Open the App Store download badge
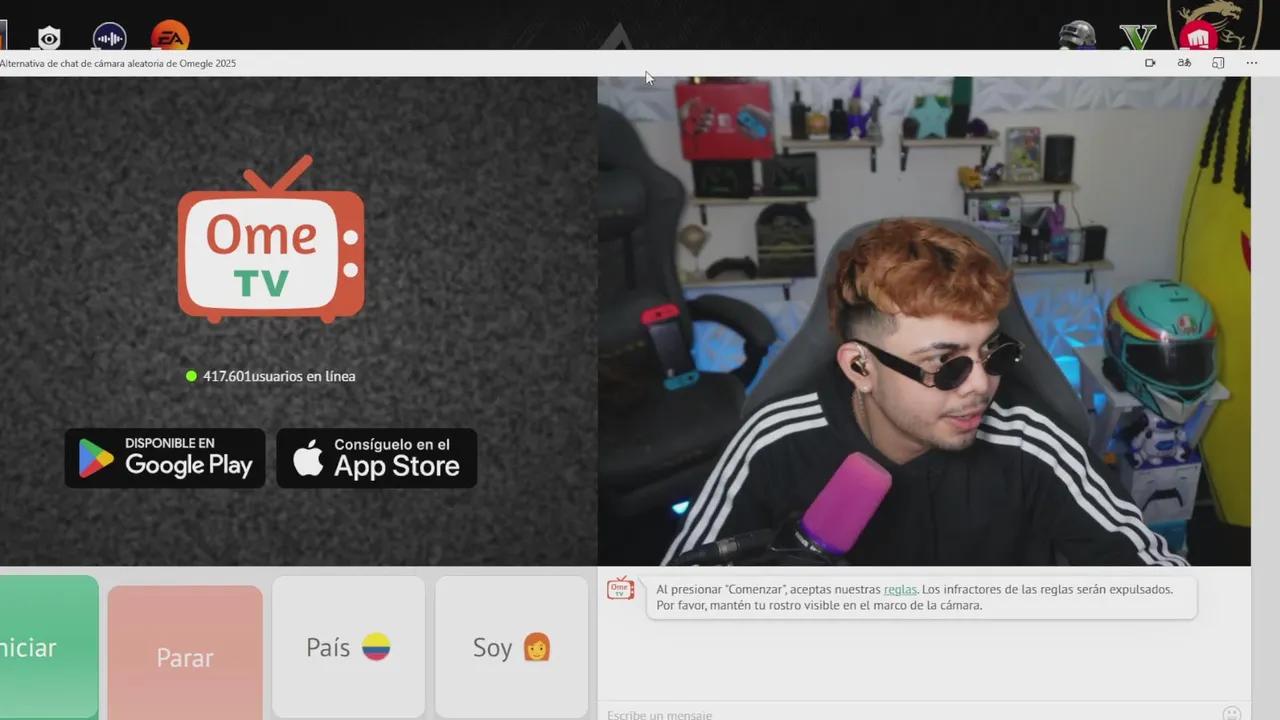This screenshot has height=720, width=1280. (376, 458)
